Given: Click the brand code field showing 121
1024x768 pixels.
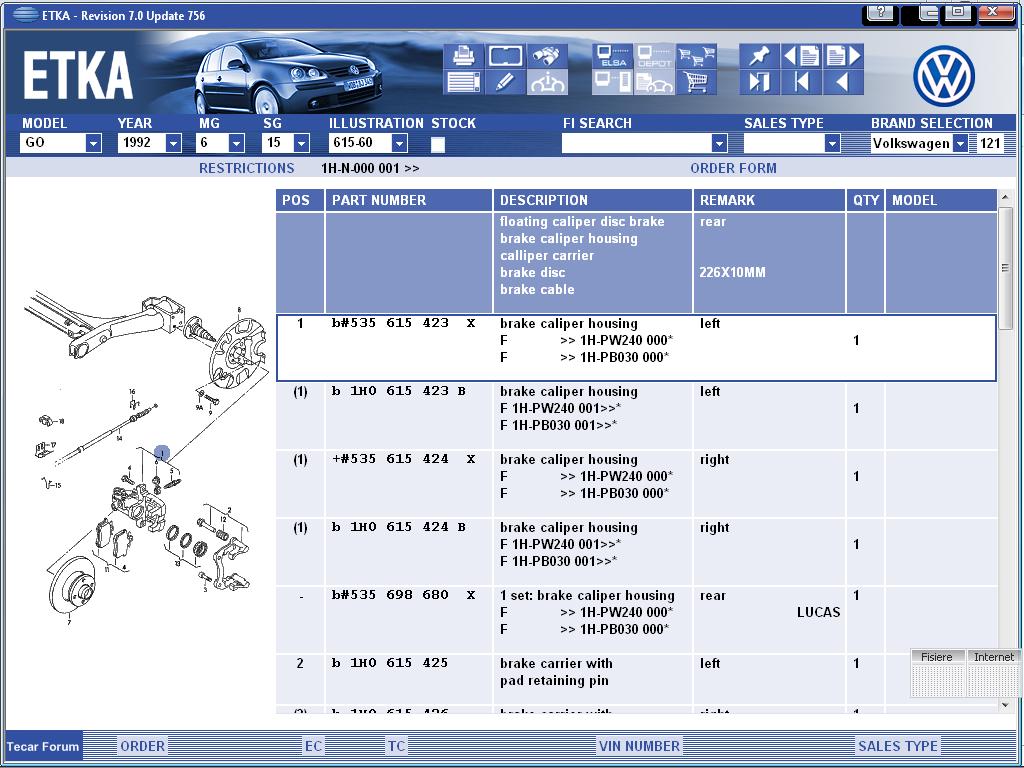Looking at the screenshot, I should coord(990,143).
